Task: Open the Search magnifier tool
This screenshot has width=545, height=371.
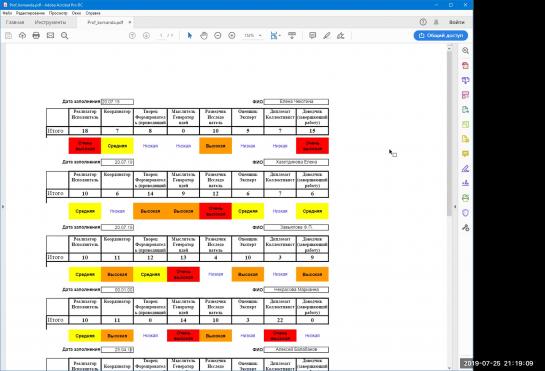Action: (65, 35)
